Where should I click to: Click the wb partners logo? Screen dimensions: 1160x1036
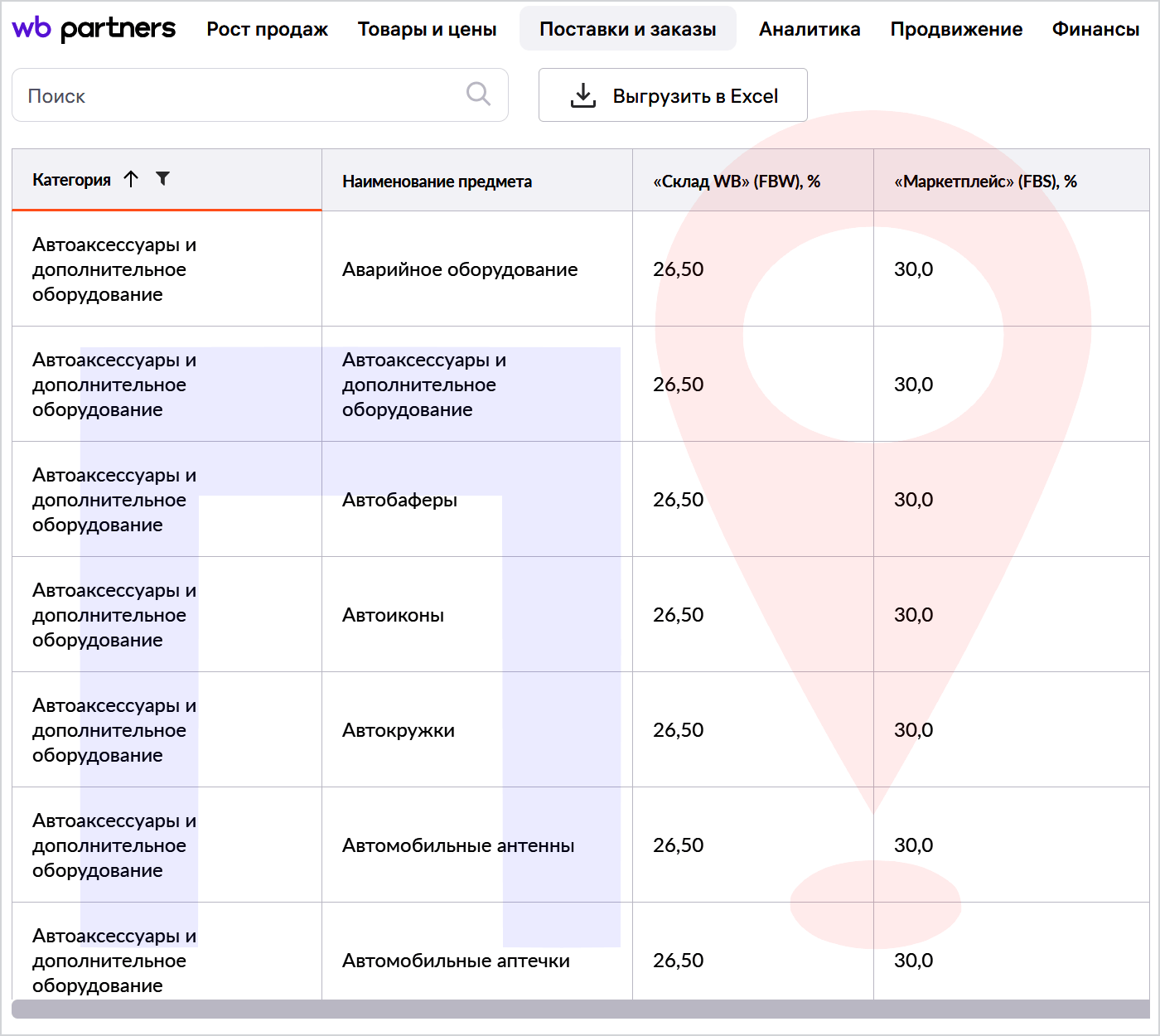pyautogui.click(x=94, y=29)
